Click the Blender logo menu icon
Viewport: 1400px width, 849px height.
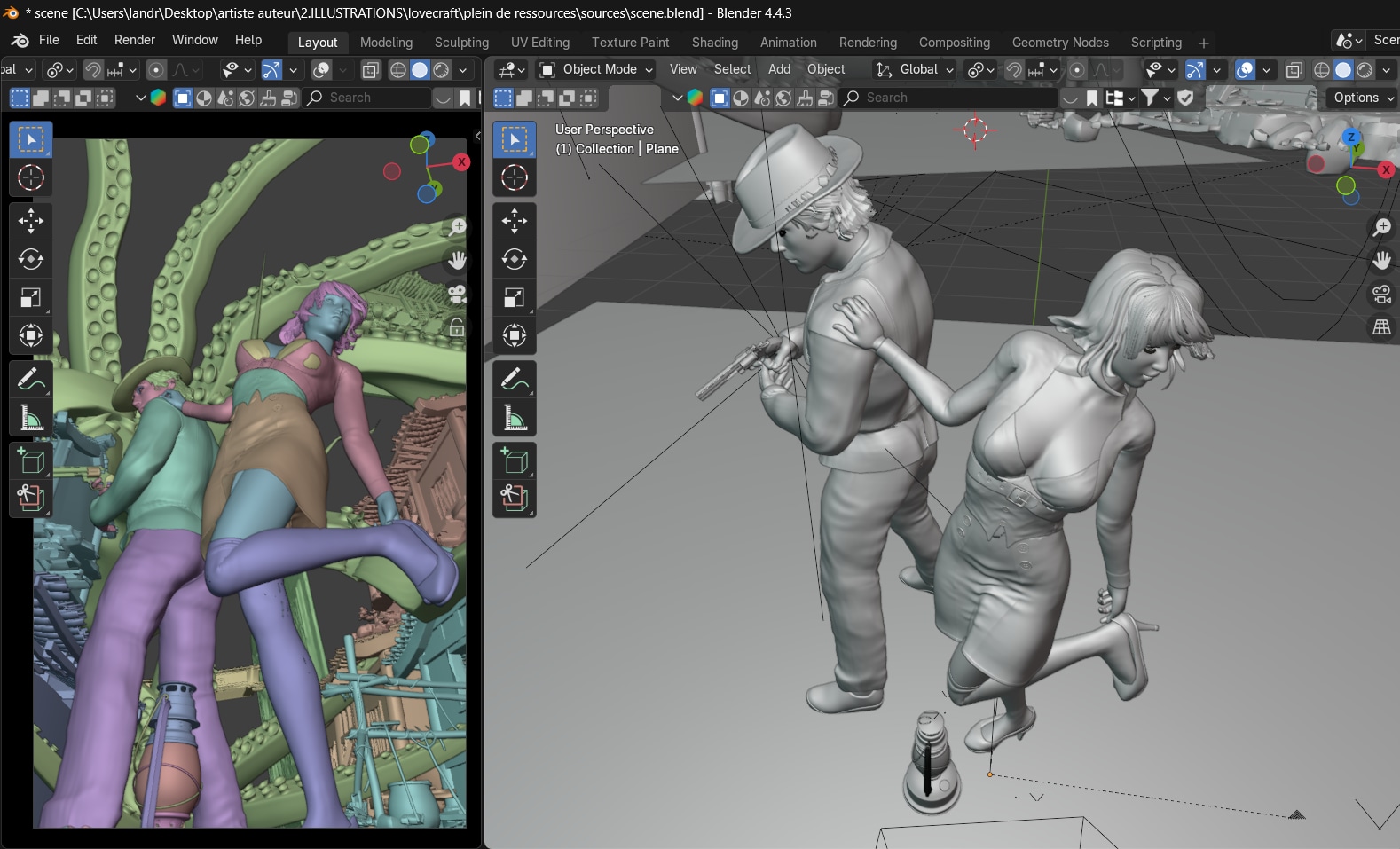click(x=20, y=41)
